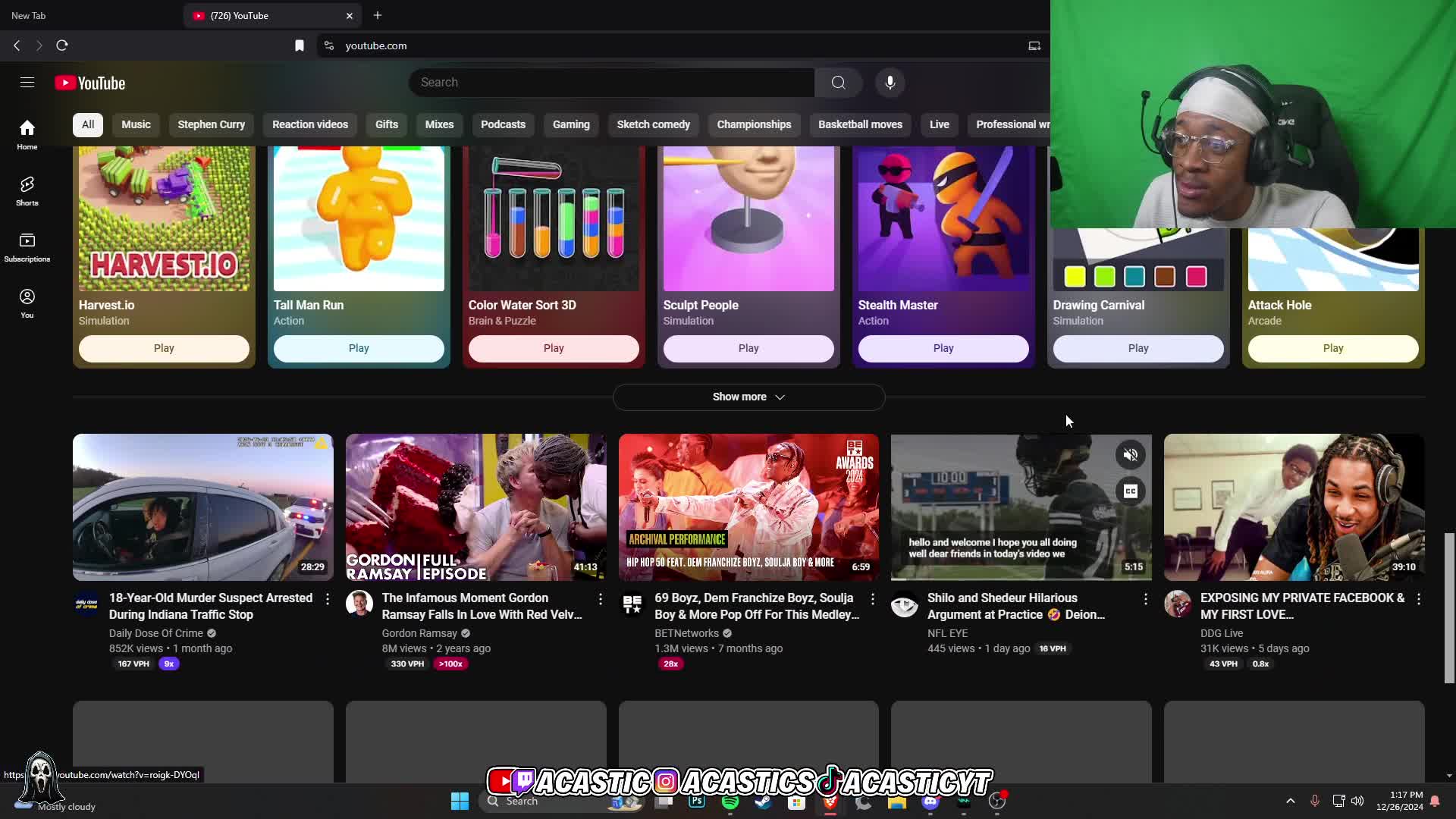Select the Live filter chip
1456x819 pixels.
940,124
